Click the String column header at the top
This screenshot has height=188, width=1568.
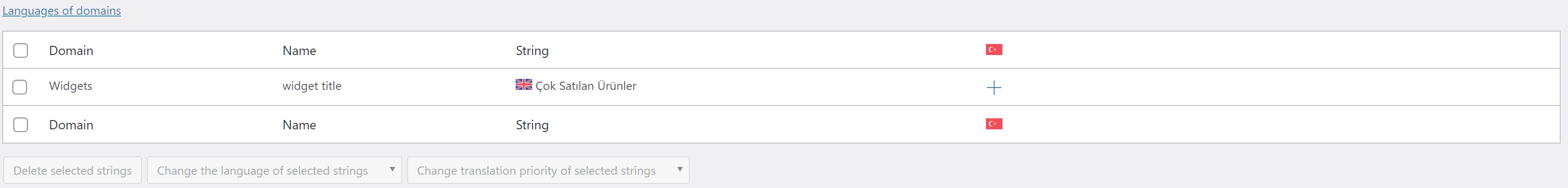[532, 50]
